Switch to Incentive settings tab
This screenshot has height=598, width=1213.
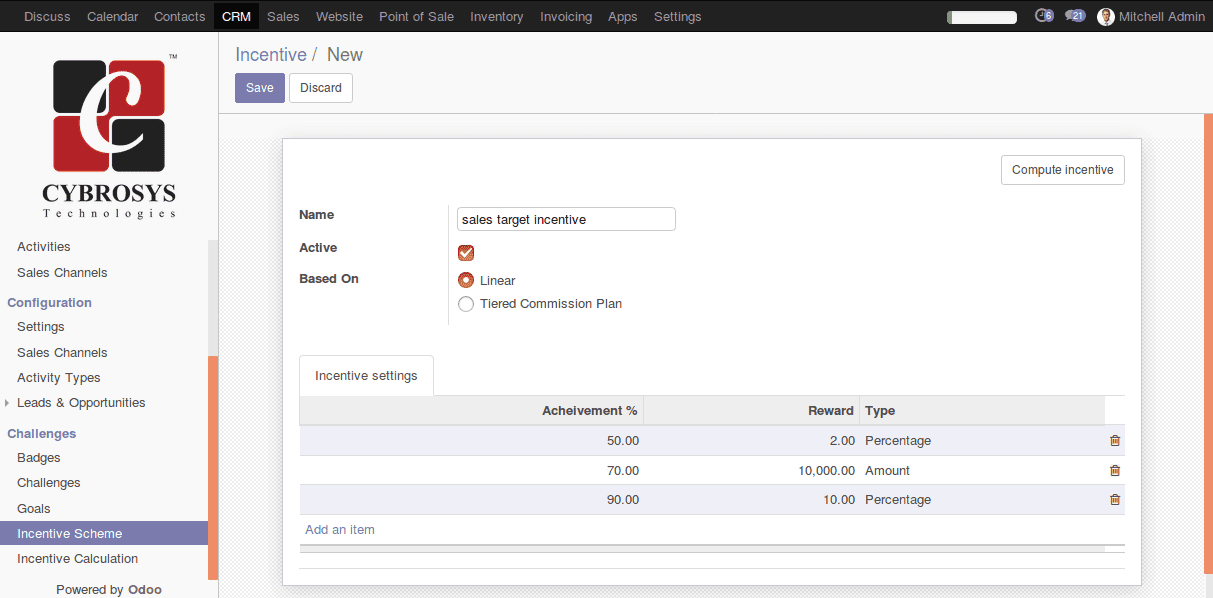[x=366, y=376]
